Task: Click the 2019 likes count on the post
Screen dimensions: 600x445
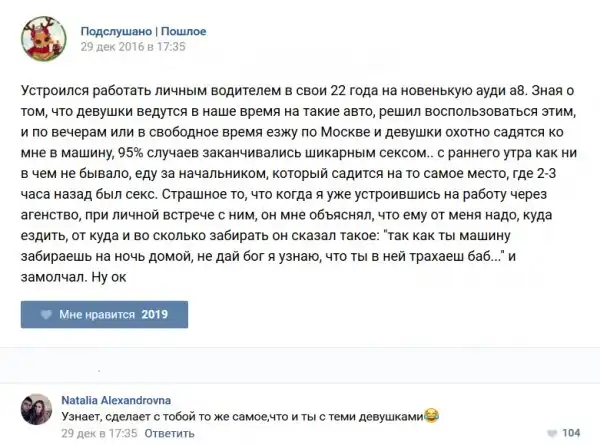Action: (155, 314)
